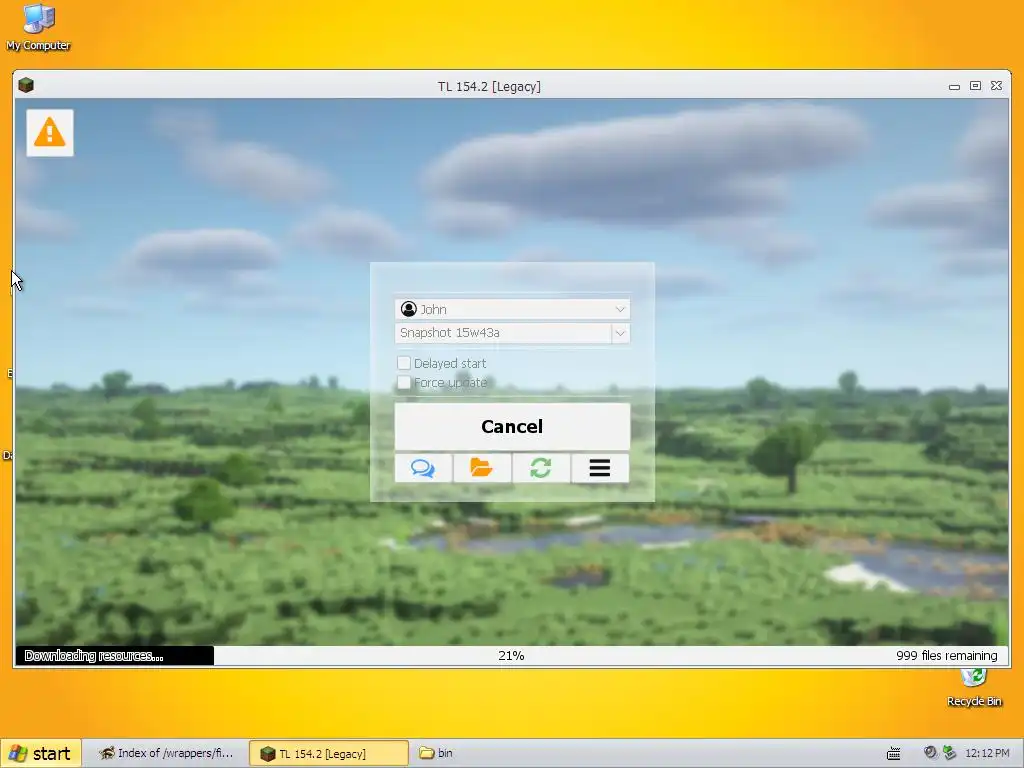Toggle the Delayed start checkbox

click(x=404, y=362)
